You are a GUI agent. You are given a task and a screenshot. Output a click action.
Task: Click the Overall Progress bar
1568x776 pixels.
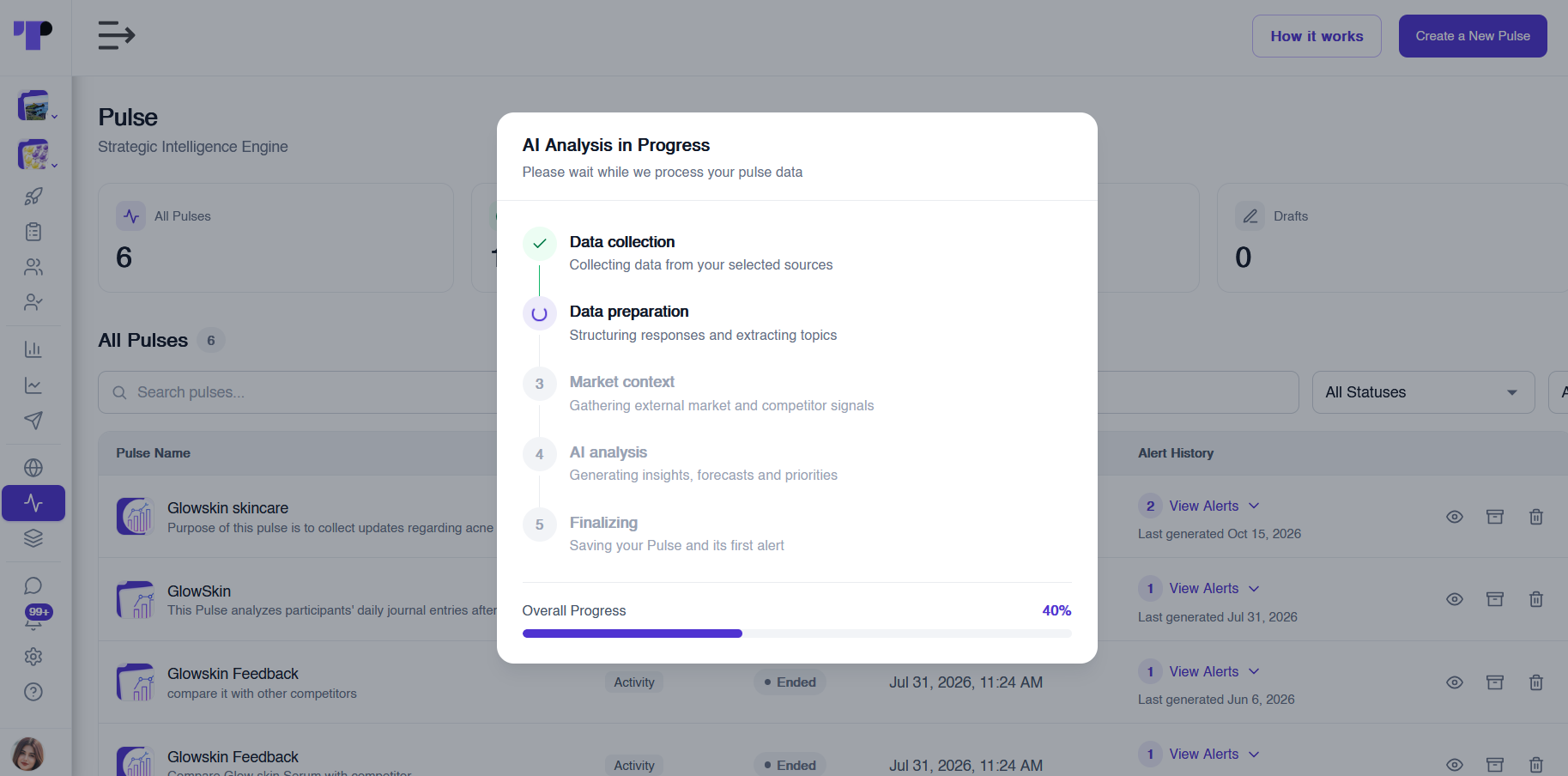coord(796,634)
